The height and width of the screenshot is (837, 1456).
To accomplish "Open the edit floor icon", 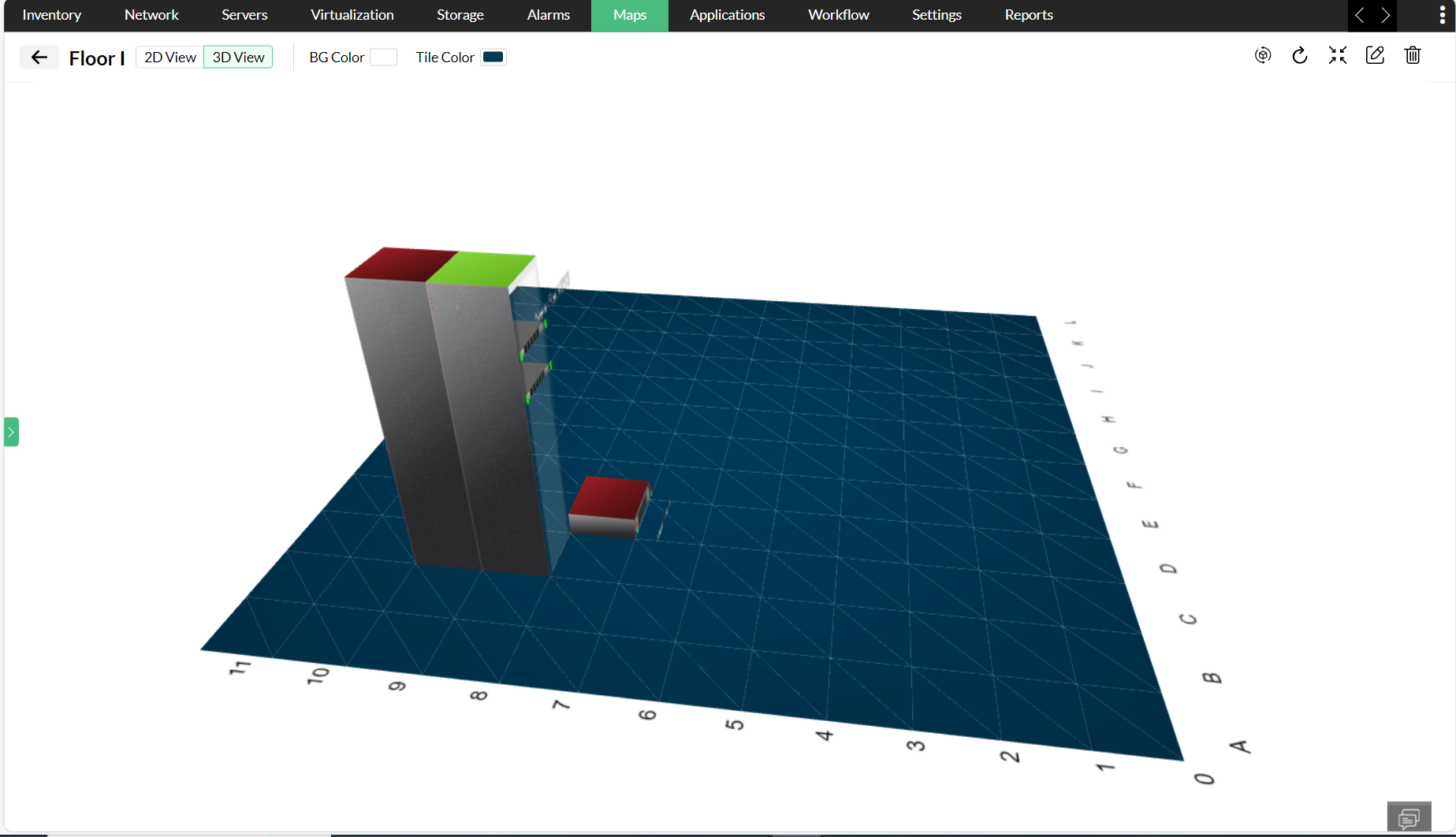I will tap(1375, 55).
